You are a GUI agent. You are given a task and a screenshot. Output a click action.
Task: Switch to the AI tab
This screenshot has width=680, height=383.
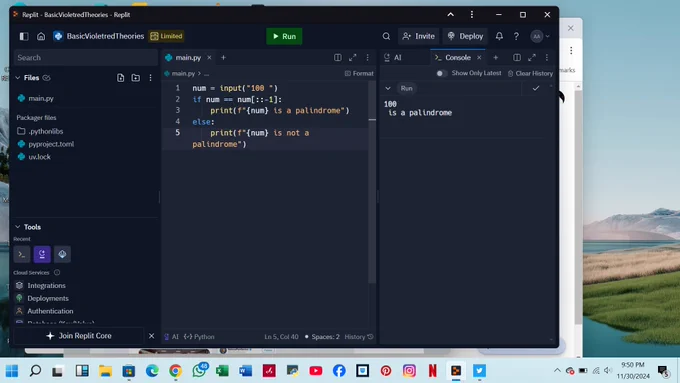pyautogui.click(x=393, y=58)
